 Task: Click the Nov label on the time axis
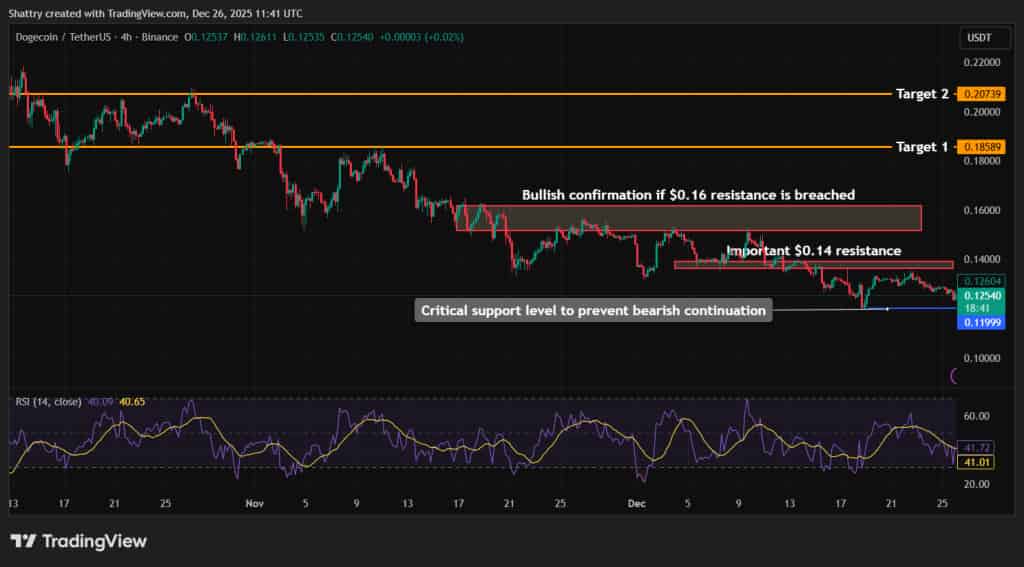253,506
